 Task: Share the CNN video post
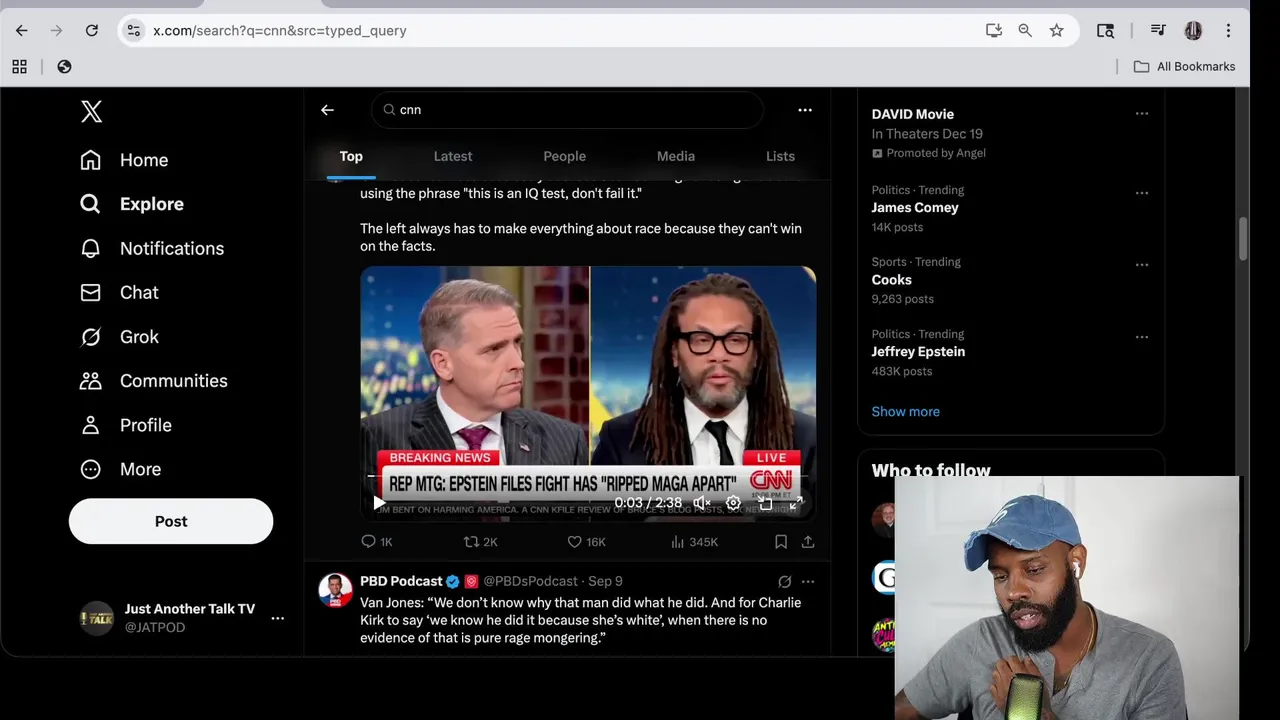[x=808, y=542]
